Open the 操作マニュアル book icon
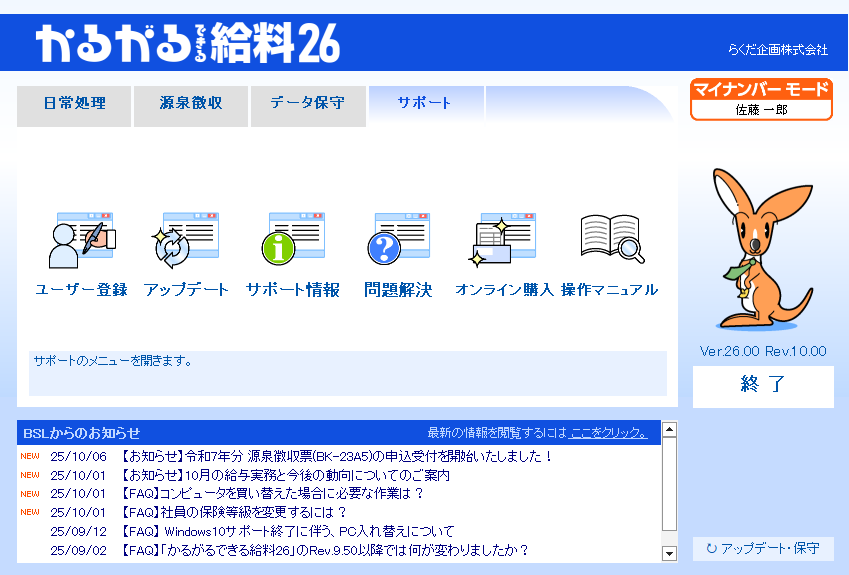Viewport: 849px width, 575px height. click(x=609, y=242)
